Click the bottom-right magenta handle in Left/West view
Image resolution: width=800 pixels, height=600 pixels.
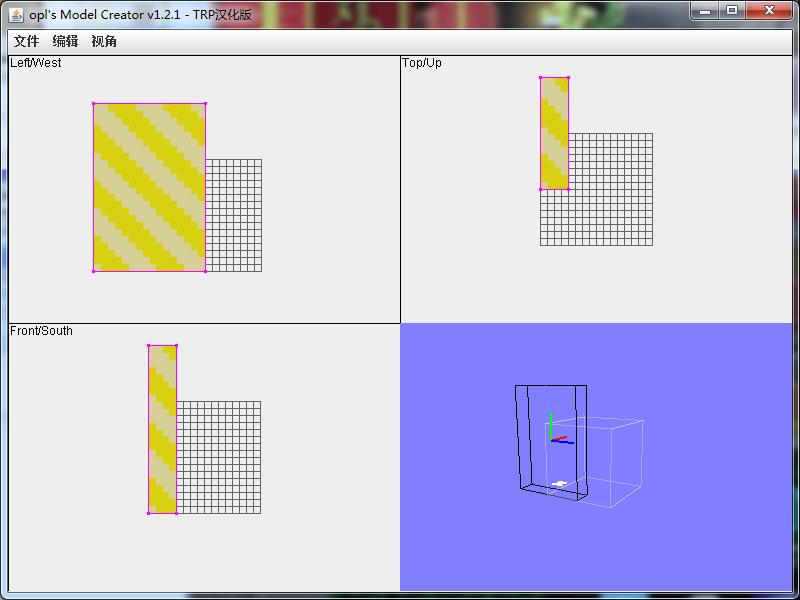(x=205, y=270)
